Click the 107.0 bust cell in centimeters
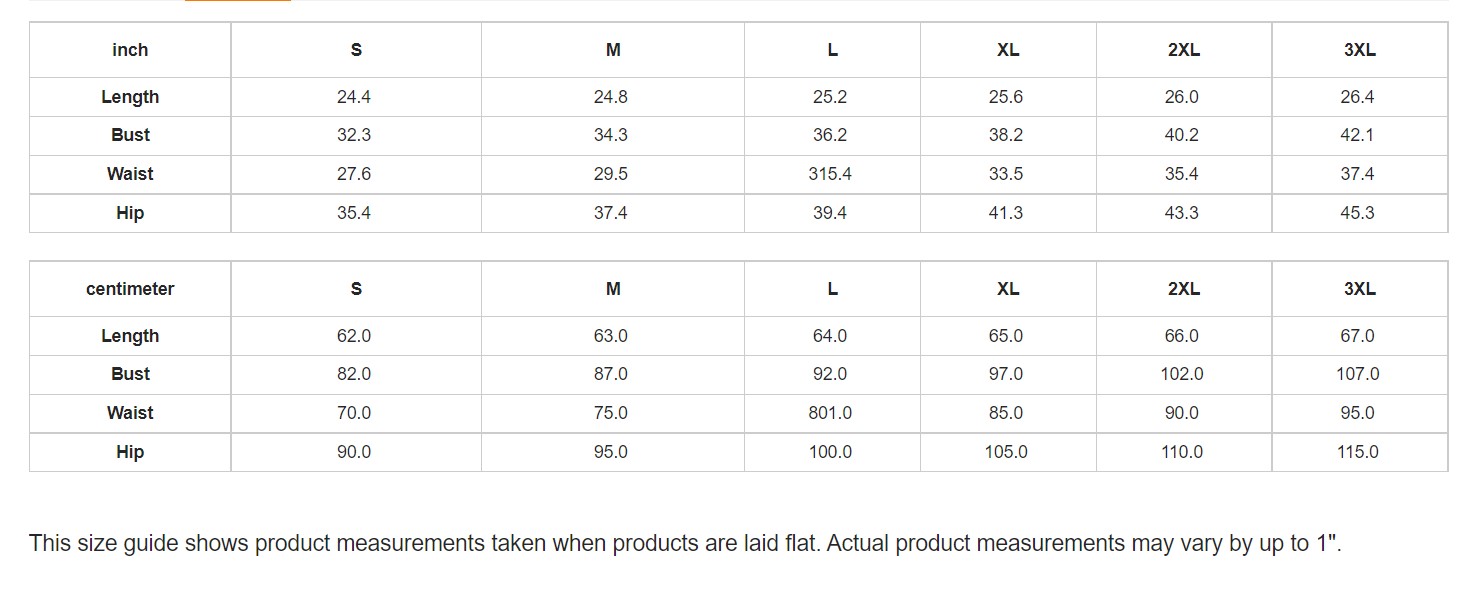 1357,374
